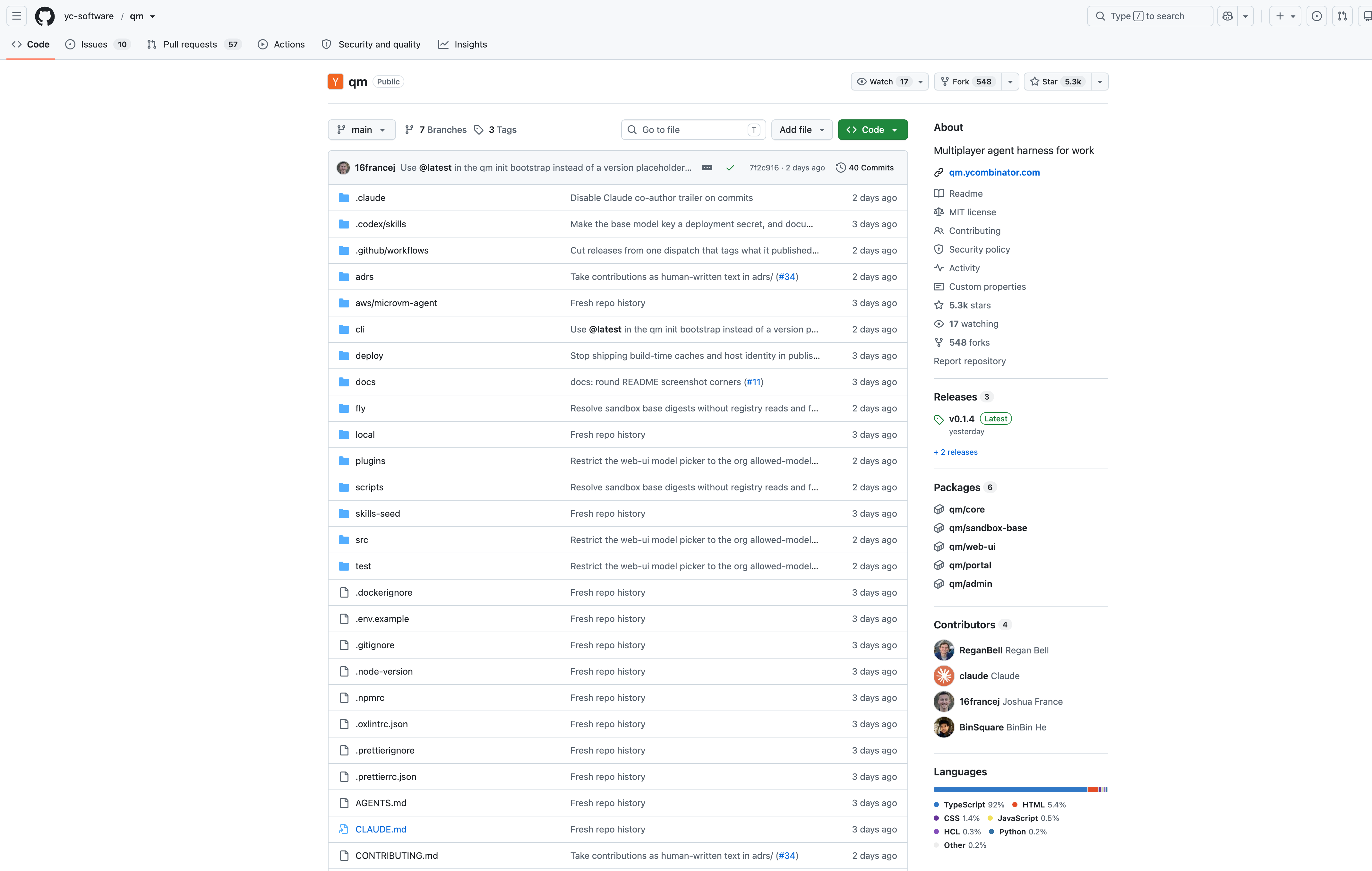Click the .dockerignore file icon
Screen dimensions: 1372x871
point(344,593)
